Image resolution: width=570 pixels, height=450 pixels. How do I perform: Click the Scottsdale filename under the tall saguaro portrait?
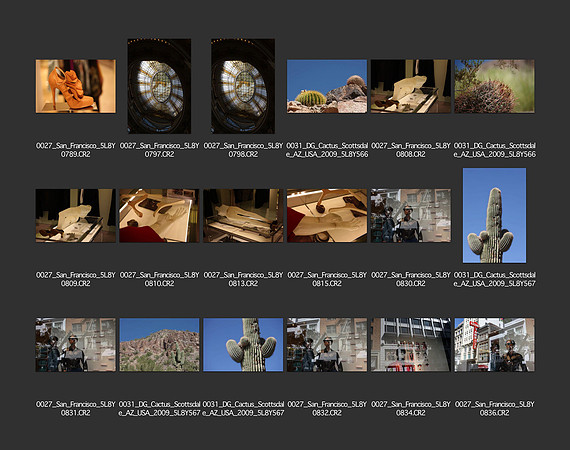494,279
